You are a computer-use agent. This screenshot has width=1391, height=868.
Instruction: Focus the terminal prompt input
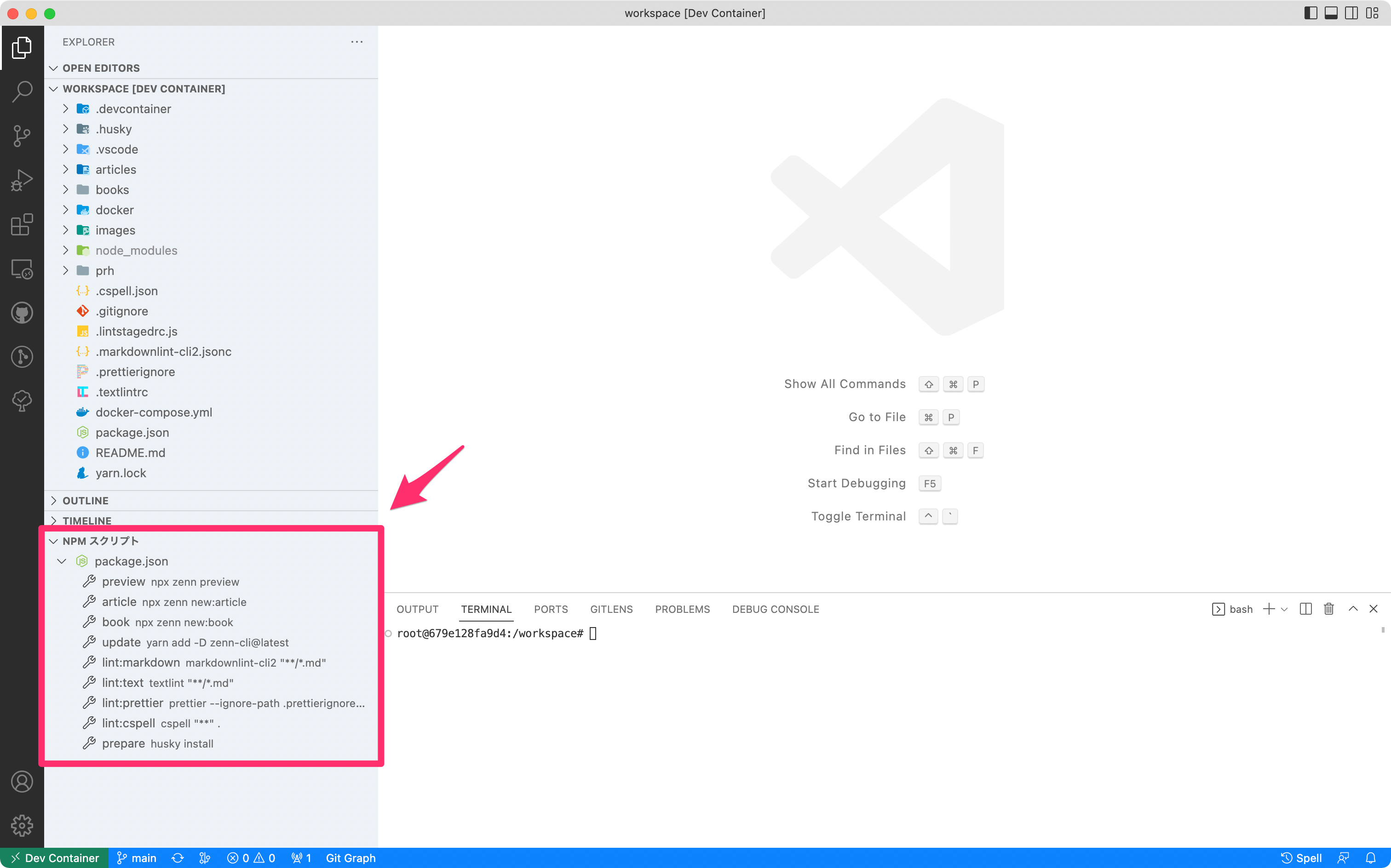coord(593,633)
